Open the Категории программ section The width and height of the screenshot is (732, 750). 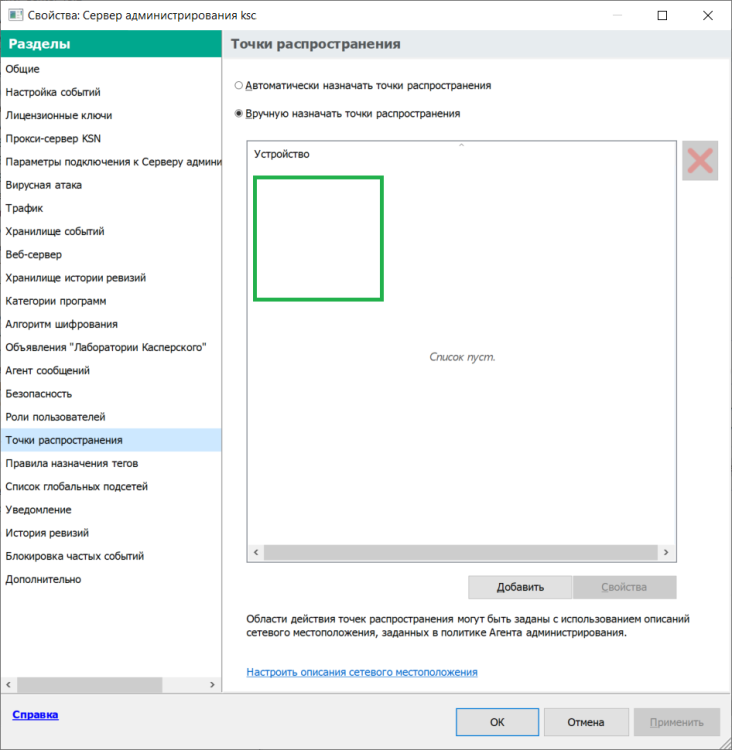(x=111, y=301)
